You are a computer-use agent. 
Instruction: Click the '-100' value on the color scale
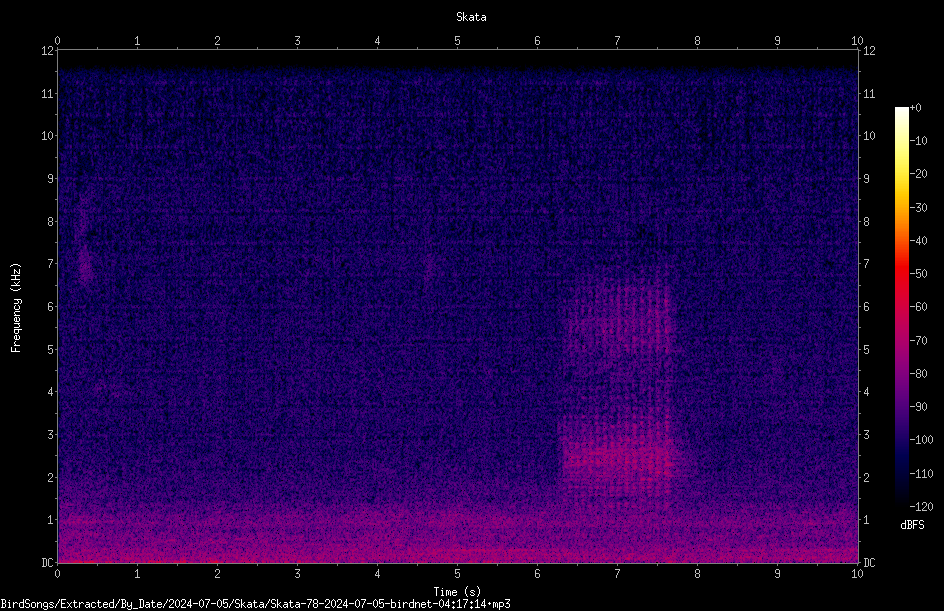921,439
